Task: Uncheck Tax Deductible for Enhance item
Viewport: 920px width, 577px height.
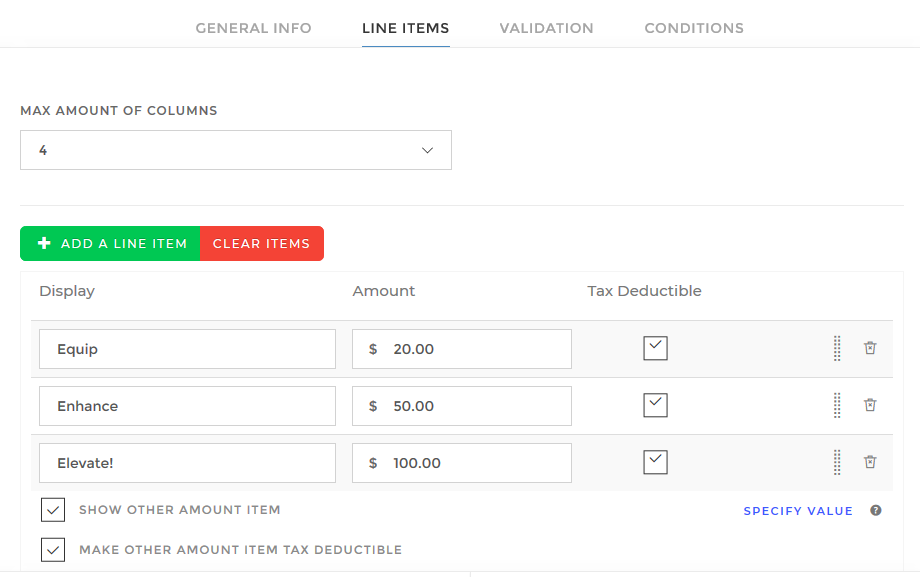Action: tap(655, 405)
